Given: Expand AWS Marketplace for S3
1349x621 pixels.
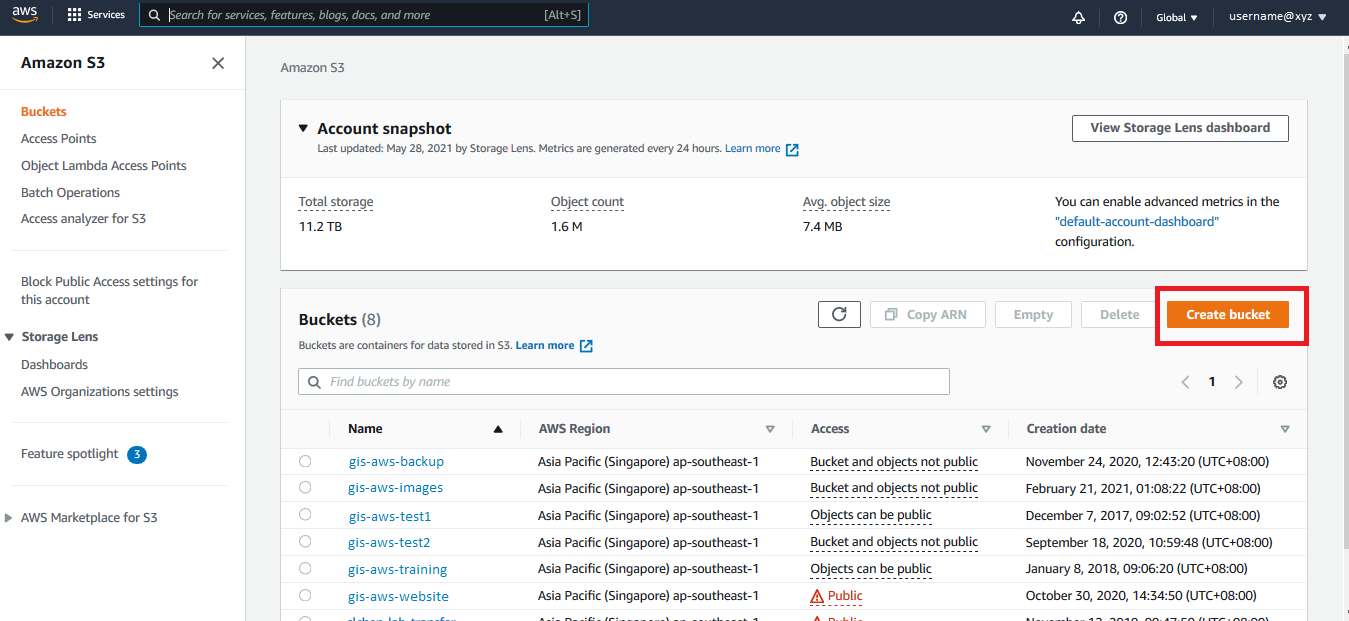Looking at the screenshot, I should (10, 518).
